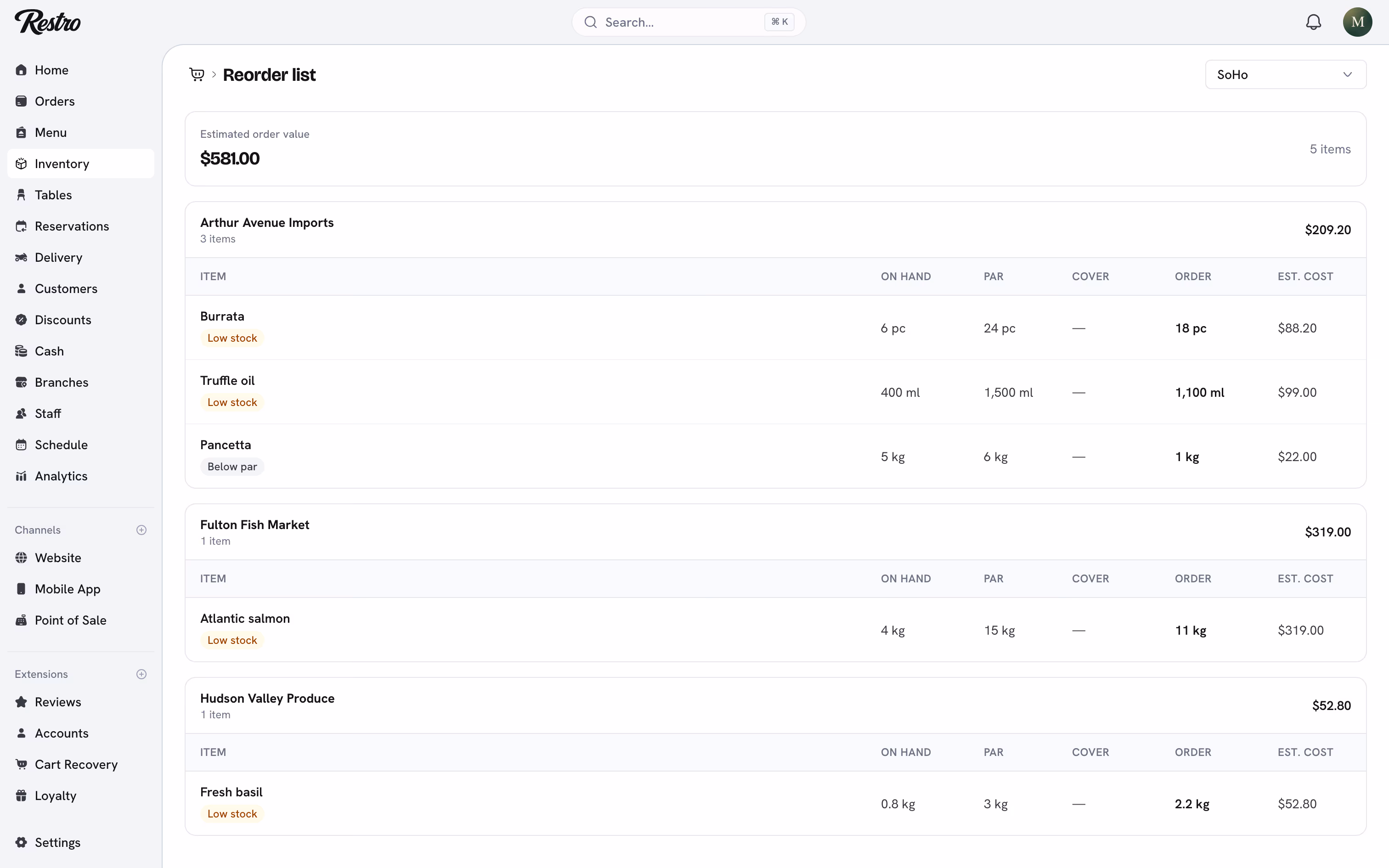This screenshot has height=868, width=1389.
Task: Select the Pancetta item name
Action: click(226, 445)
